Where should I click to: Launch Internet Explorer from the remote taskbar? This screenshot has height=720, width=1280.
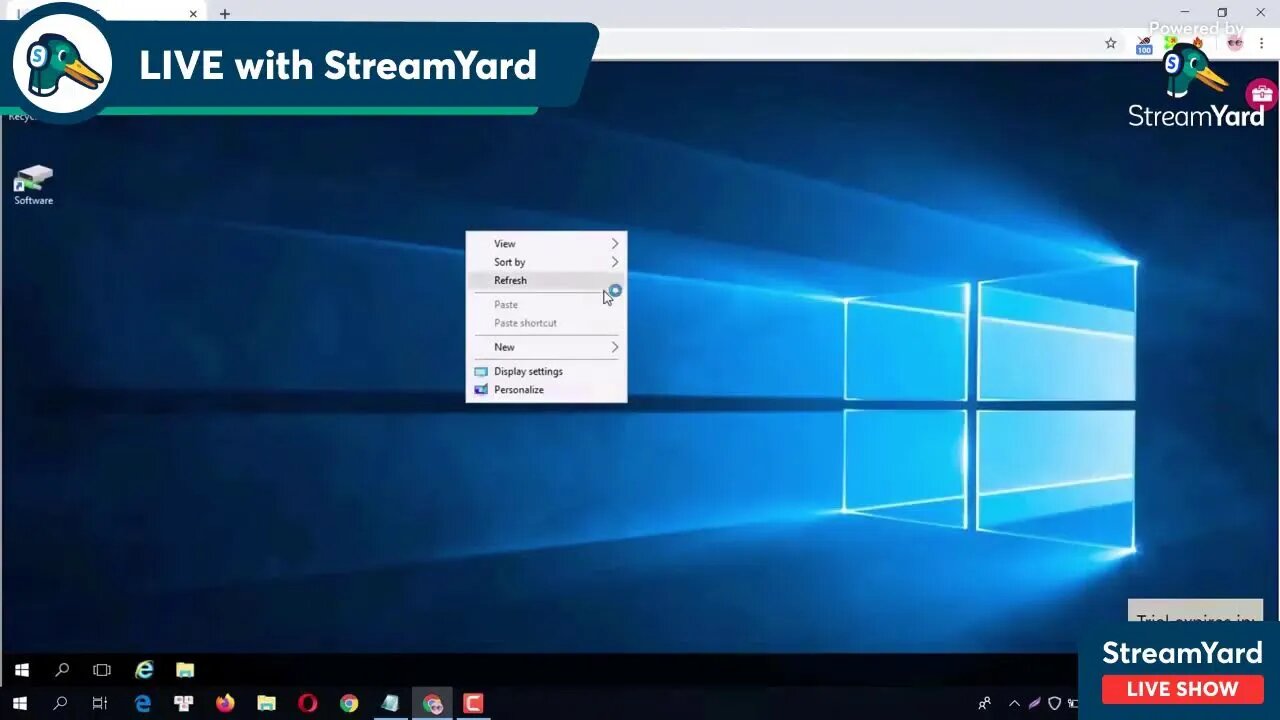pyautogui.click(x=145, y=670)
